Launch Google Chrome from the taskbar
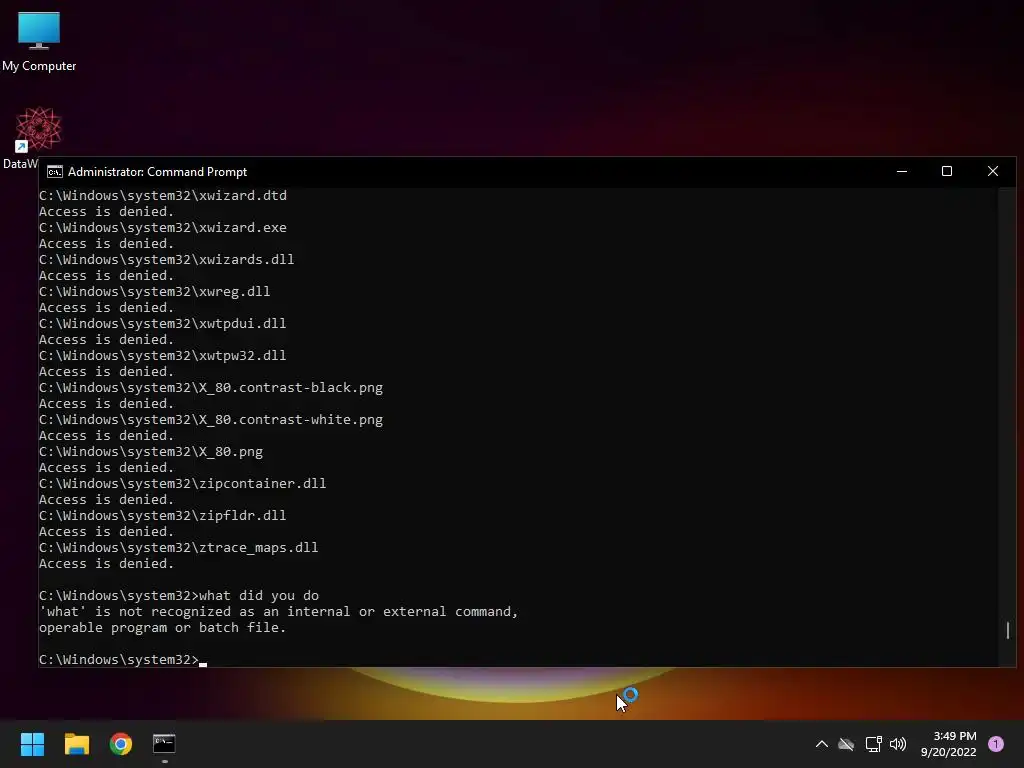 (121, 744)
